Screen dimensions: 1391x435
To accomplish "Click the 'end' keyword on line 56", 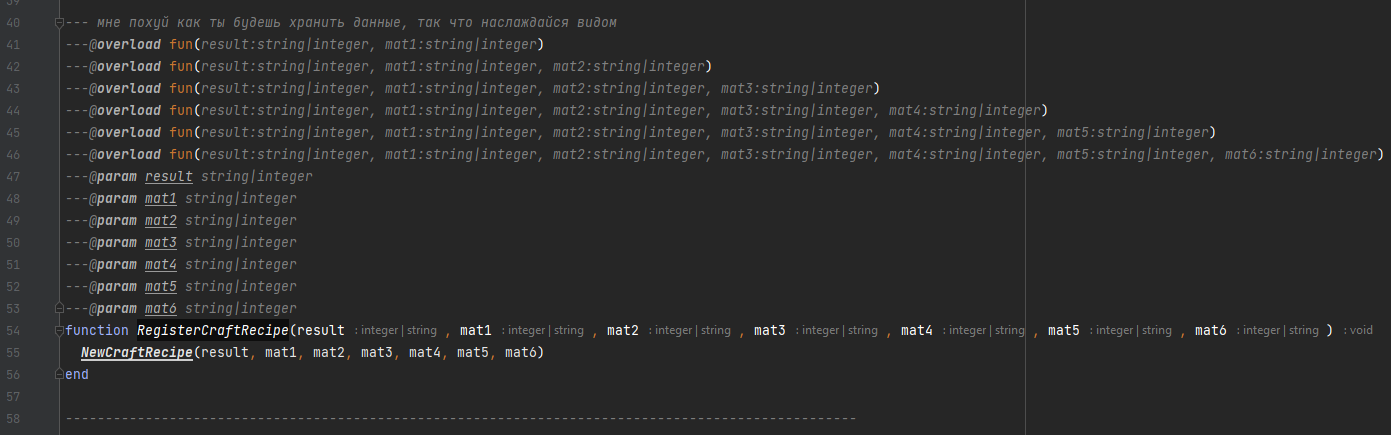I will 76,375.
